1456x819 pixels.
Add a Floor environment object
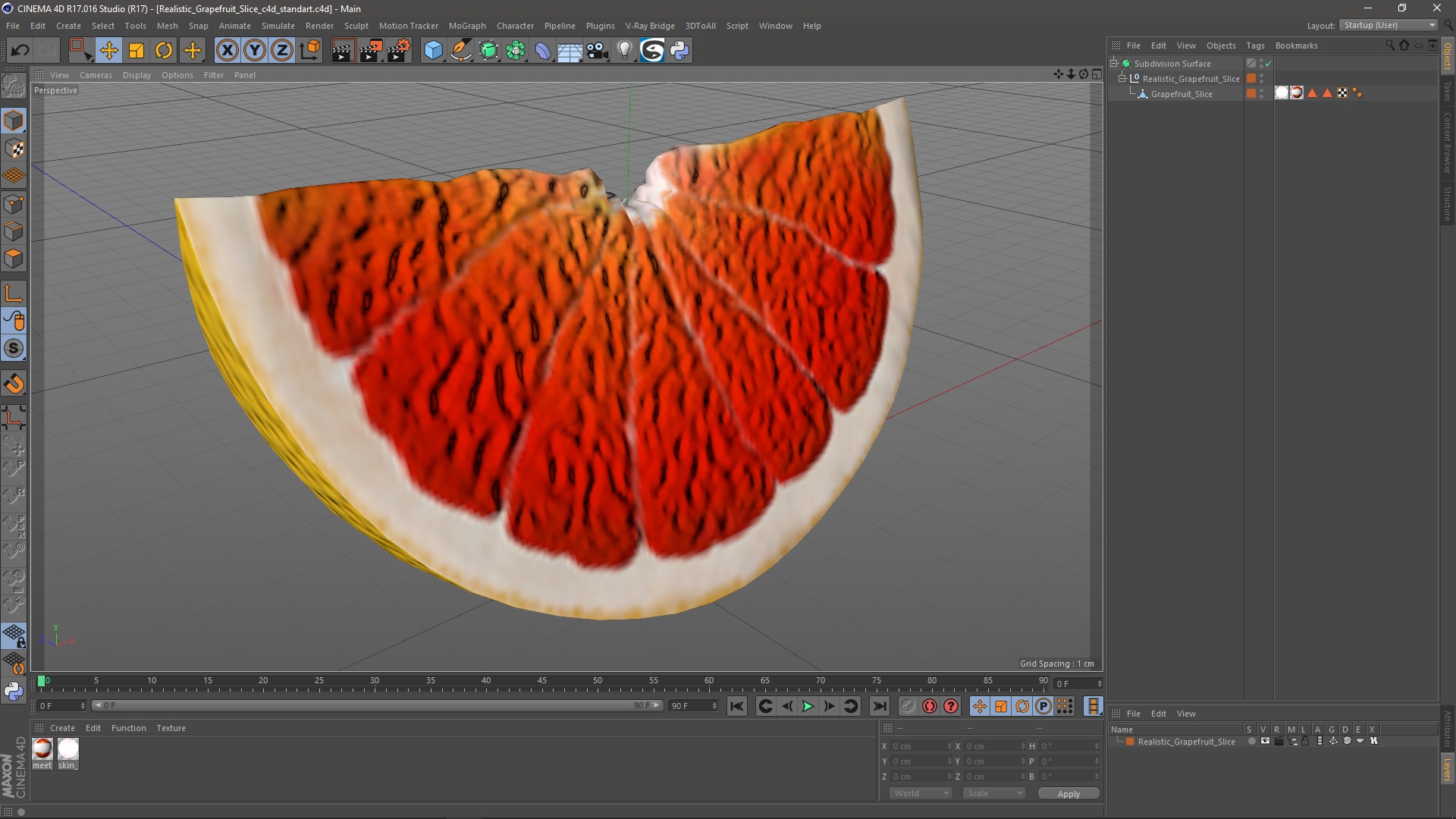click(570, 51)
